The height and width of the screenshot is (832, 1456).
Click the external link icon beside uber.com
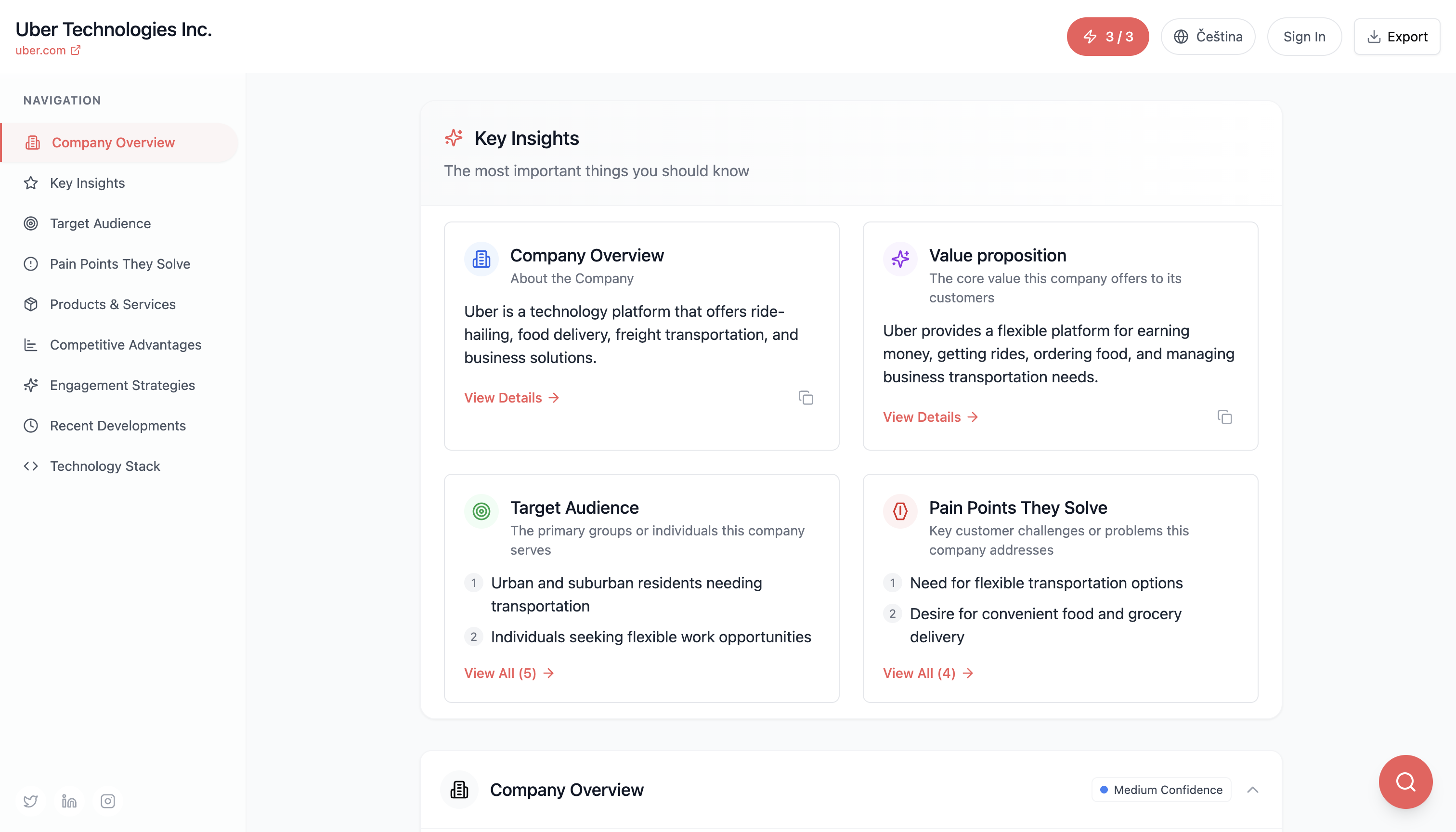tap(76, 50)
